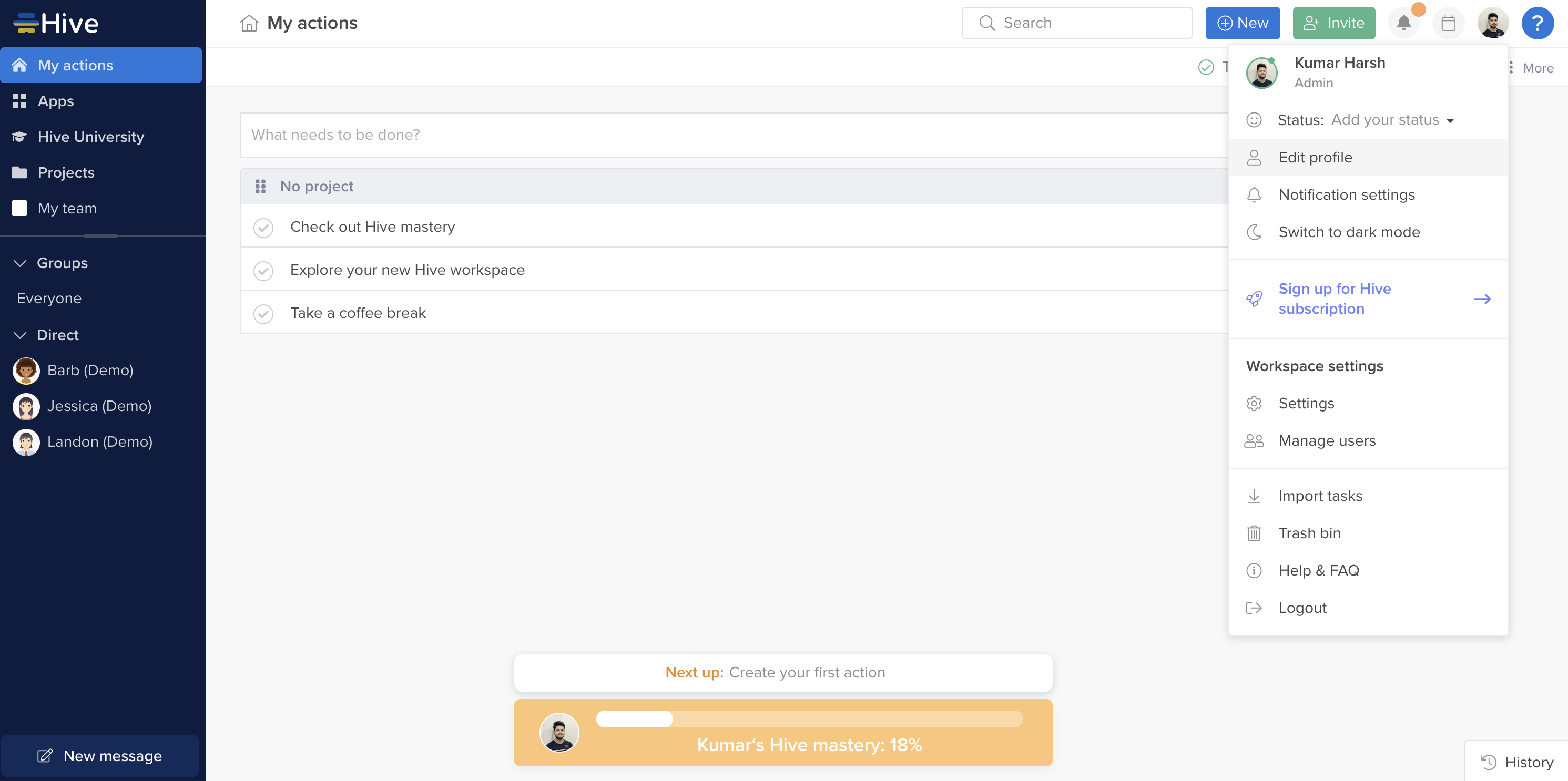Open Notification settings
The width and height of the screenshot is (1568, 781).
pos(1368,194)
